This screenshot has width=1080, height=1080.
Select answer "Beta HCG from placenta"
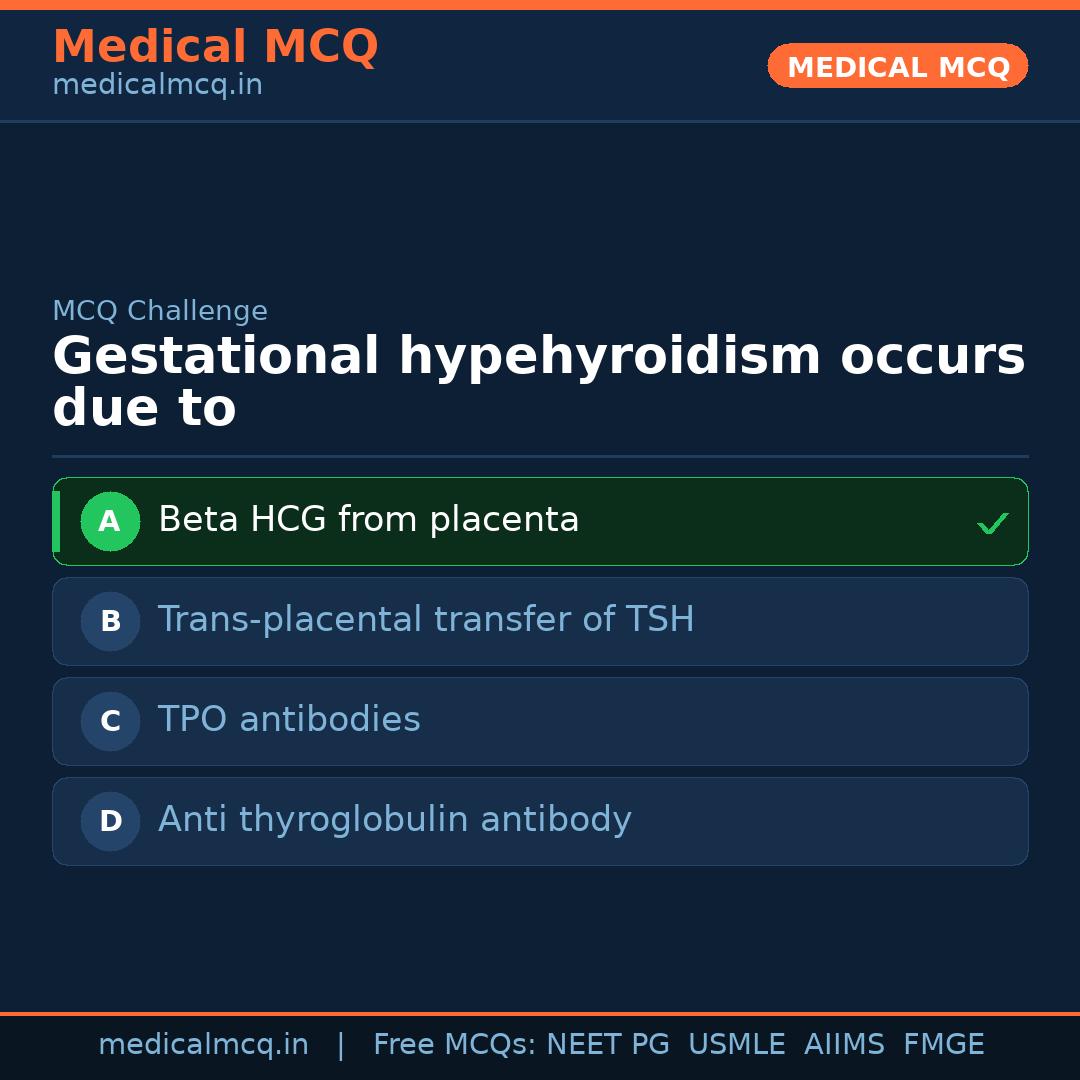point(369,520)
